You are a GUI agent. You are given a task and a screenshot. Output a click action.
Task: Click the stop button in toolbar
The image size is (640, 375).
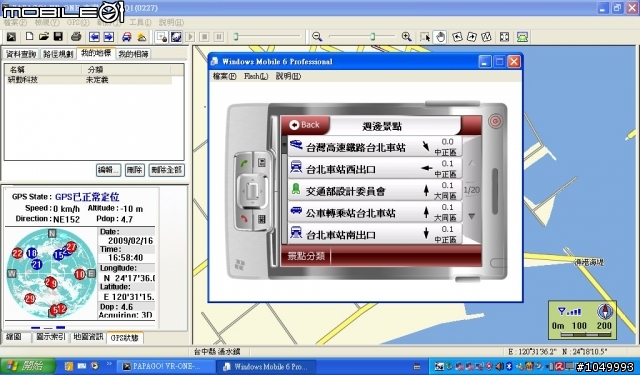204,37
